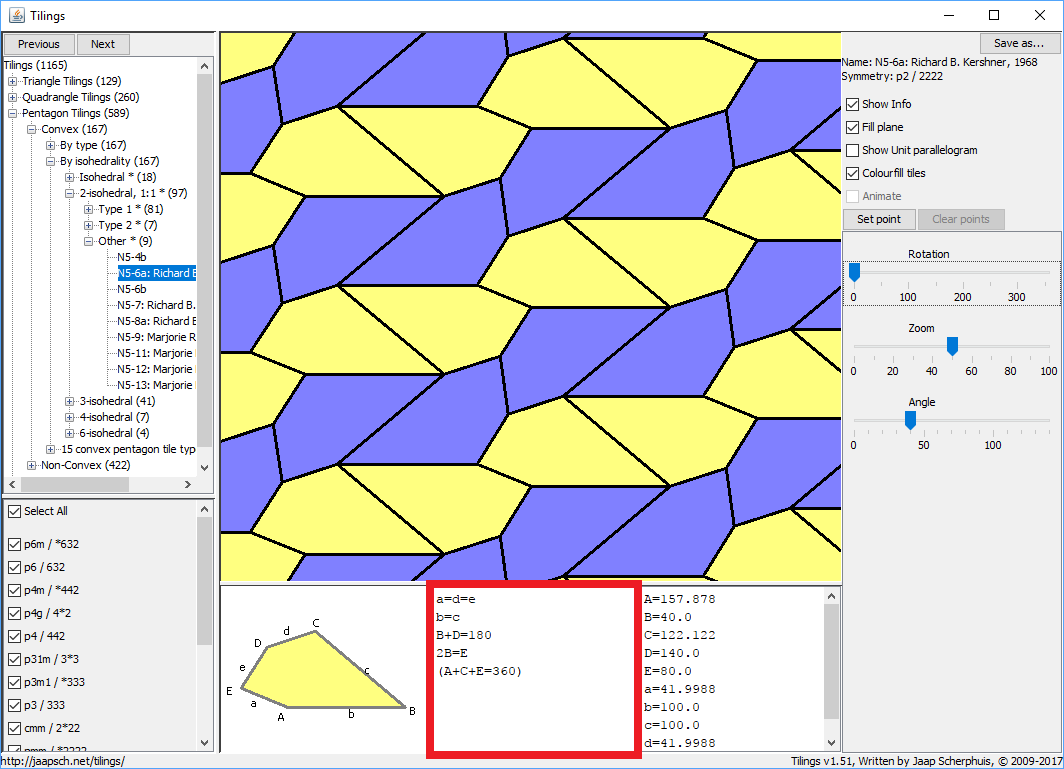The width and height of the screenshot is (1064, 769).
Task: Select the N5-6a: Richard tiling row
Action: [156, 273]
